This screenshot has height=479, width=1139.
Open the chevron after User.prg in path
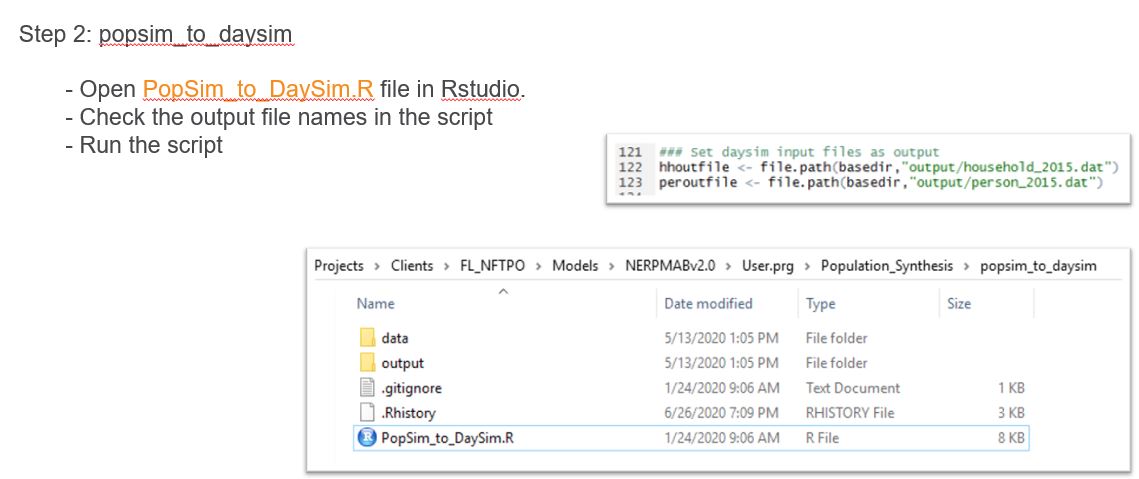[807, 266]
